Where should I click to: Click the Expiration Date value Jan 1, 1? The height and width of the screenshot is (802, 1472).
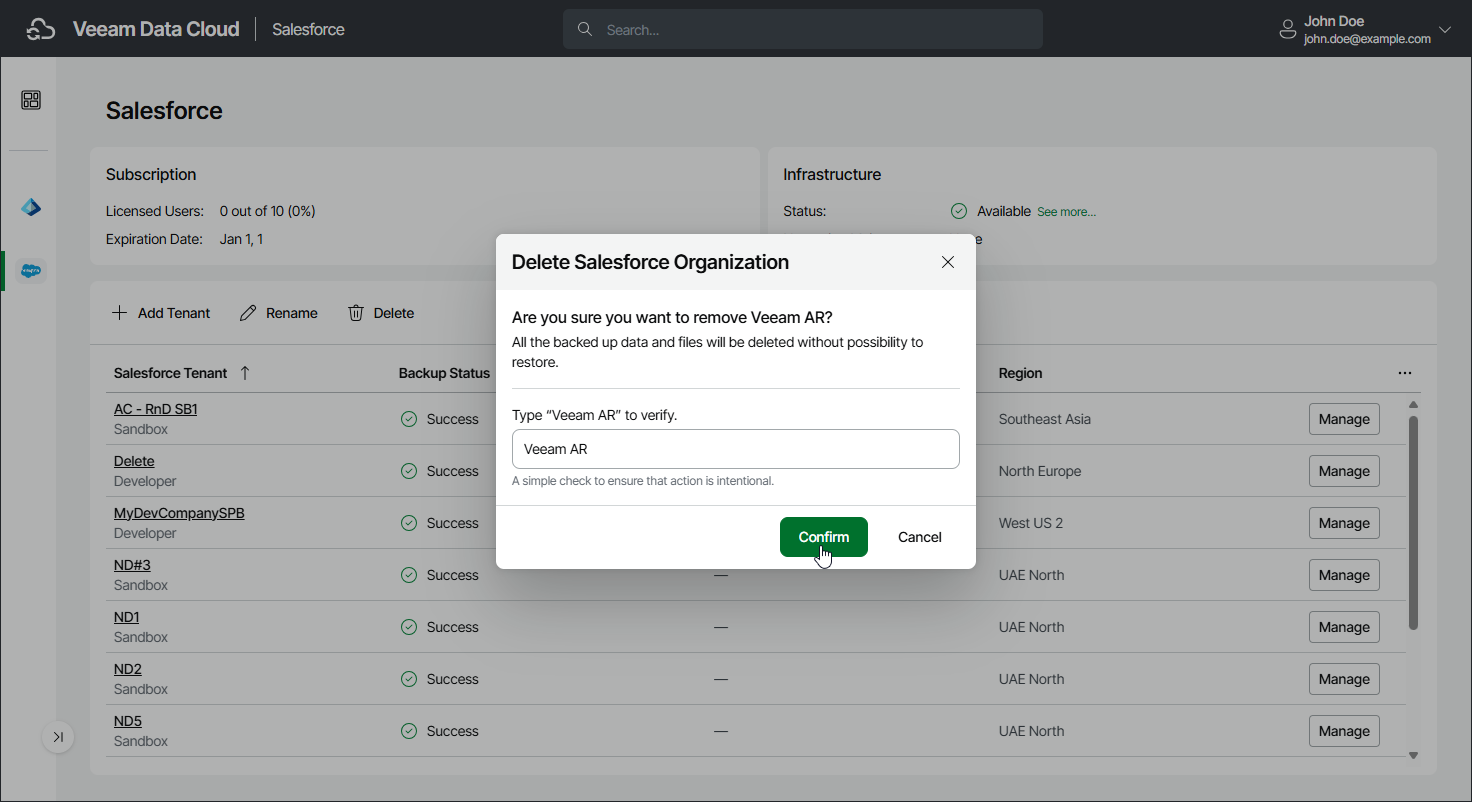click(x=241, y=239)
